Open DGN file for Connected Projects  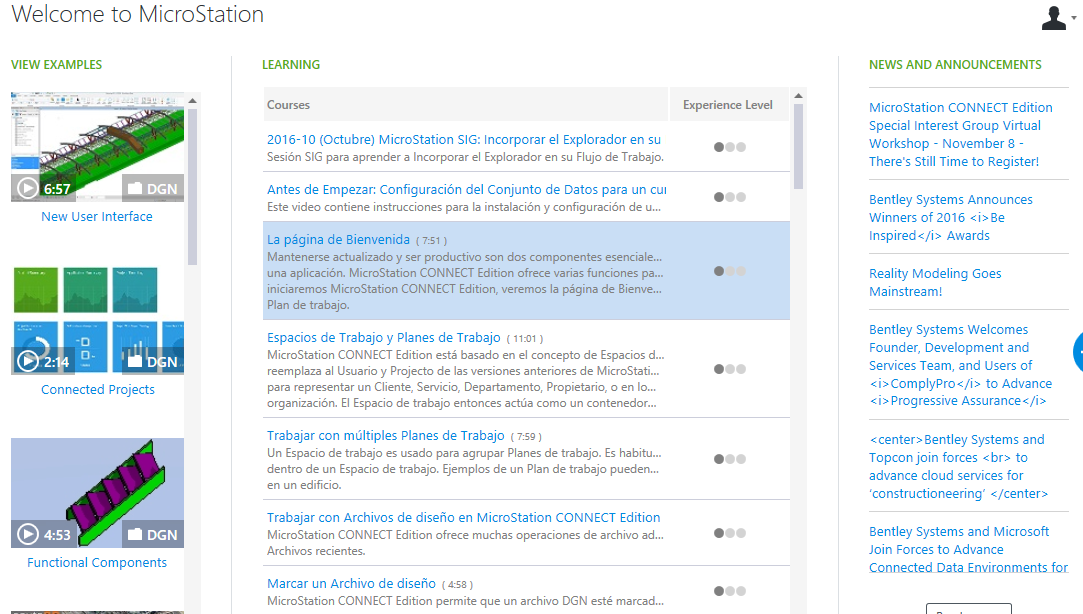[x=153, y=361]
